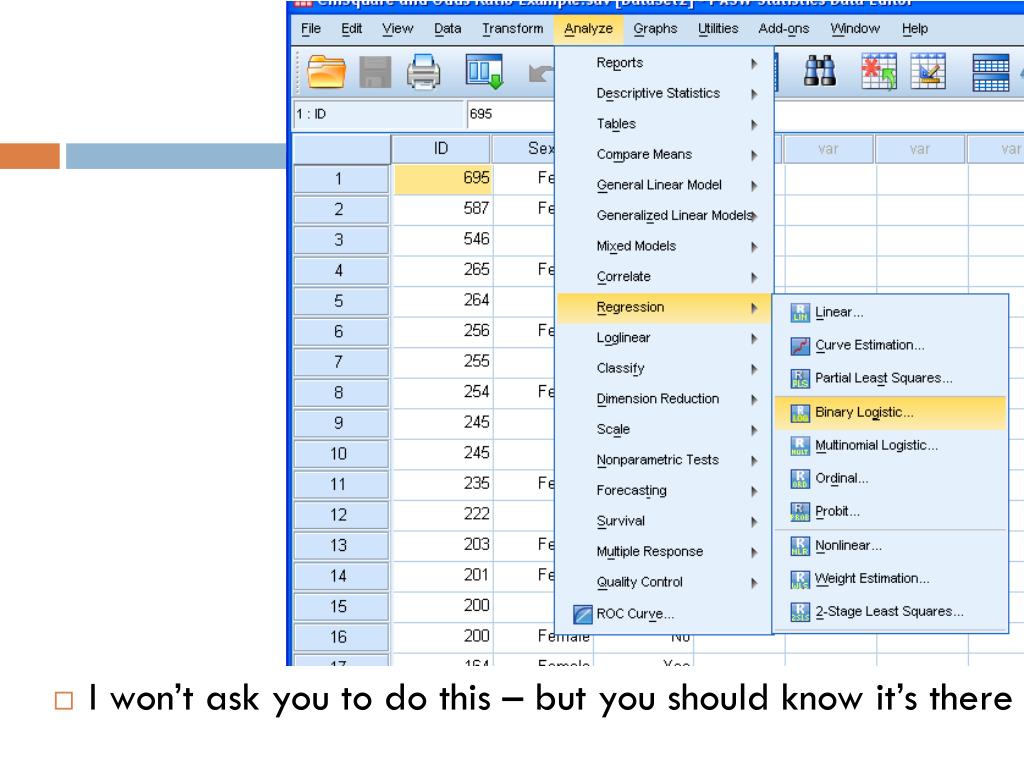Open the Edit menu
1024x768 pixels.
[x=351, y=29]
